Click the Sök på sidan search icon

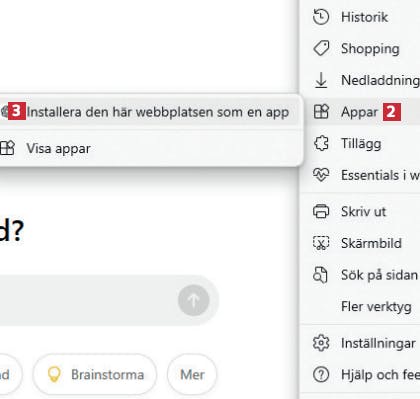320,275
